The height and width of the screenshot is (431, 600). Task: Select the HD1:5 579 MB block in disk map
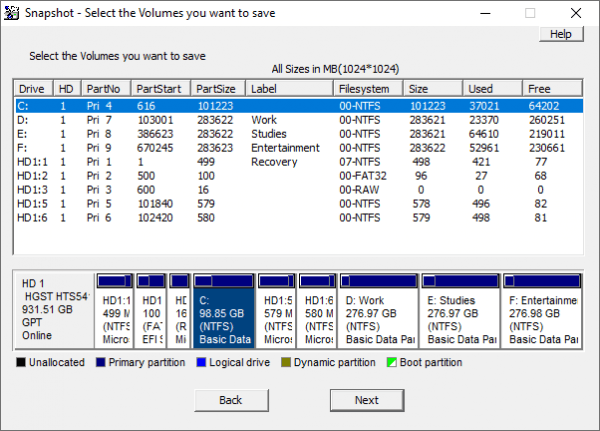pyautogui.click(x=277, y=310)
